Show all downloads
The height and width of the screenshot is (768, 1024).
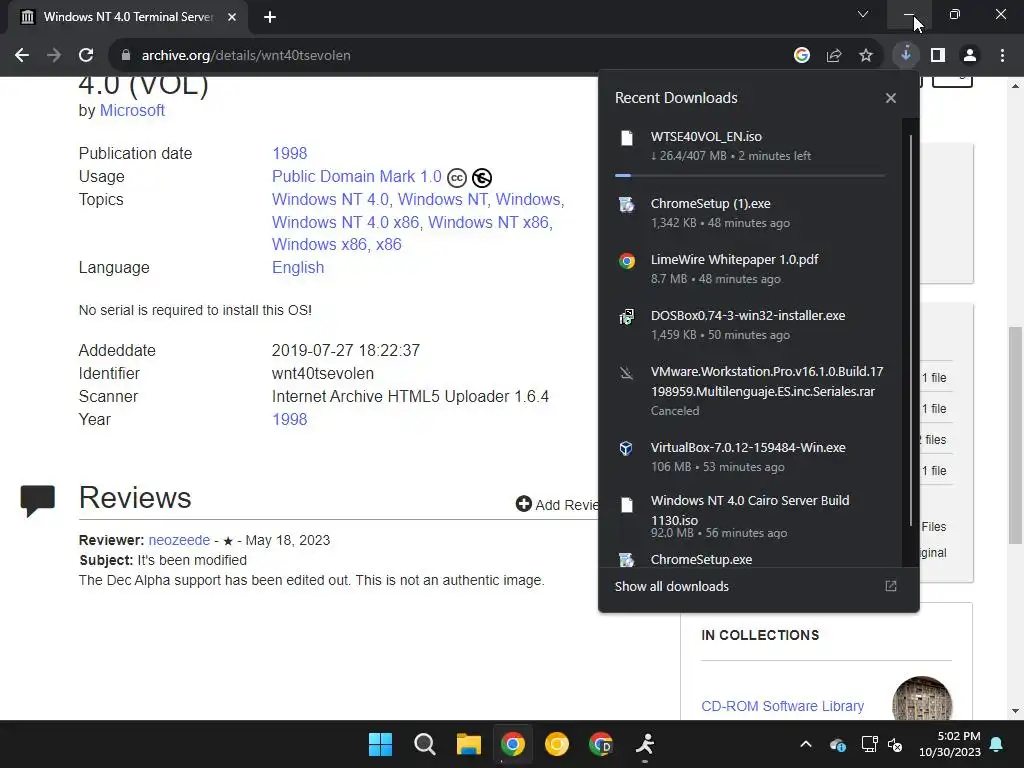coord(758,586)
